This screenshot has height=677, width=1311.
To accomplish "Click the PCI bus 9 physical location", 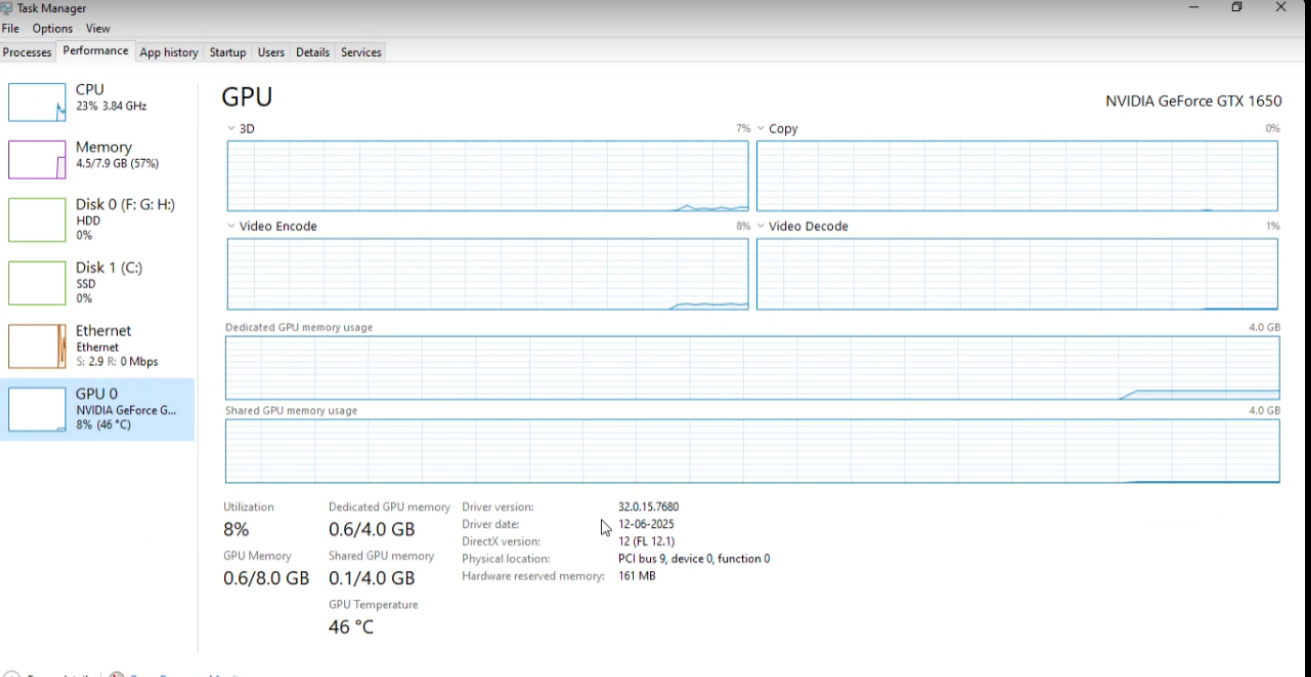I will coord(694,559).
